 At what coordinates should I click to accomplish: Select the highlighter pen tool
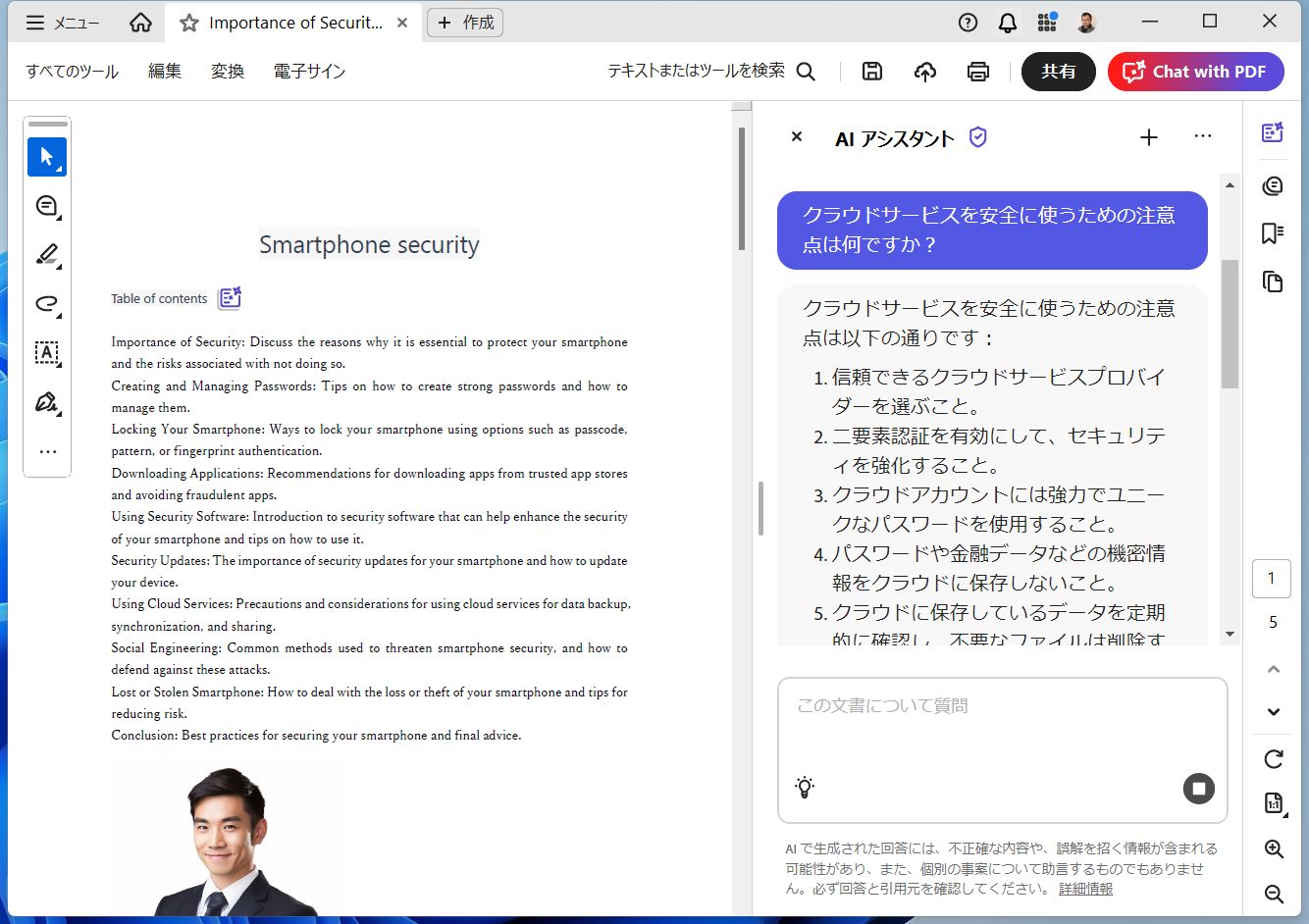tap(46, 255)
